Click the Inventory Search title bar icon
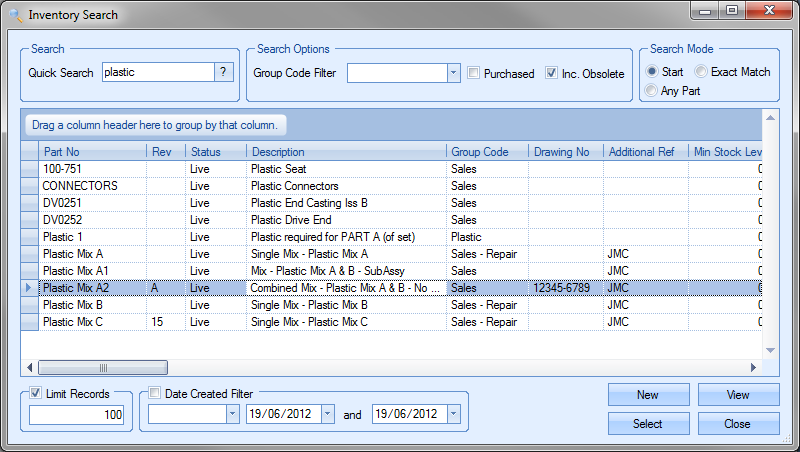Image resolution: width=800 pixels, height=452 pixels. coord(15,15)
